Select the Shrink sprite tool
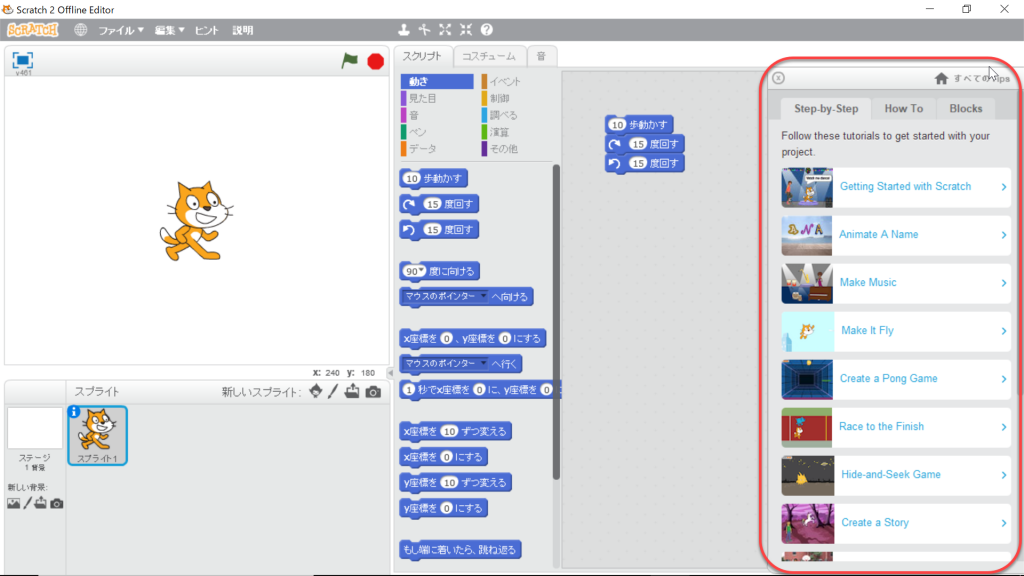 coord(466,29)
